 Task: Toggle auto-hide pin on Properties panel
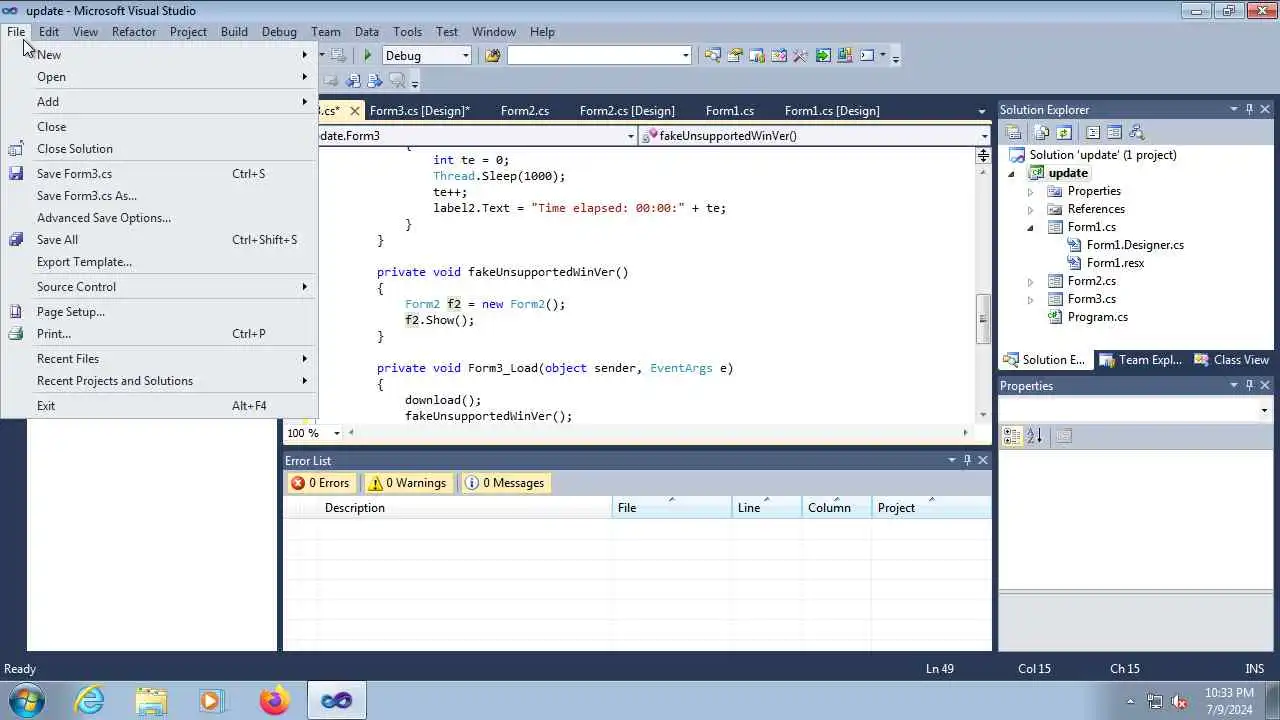[x=1249, y=386]
